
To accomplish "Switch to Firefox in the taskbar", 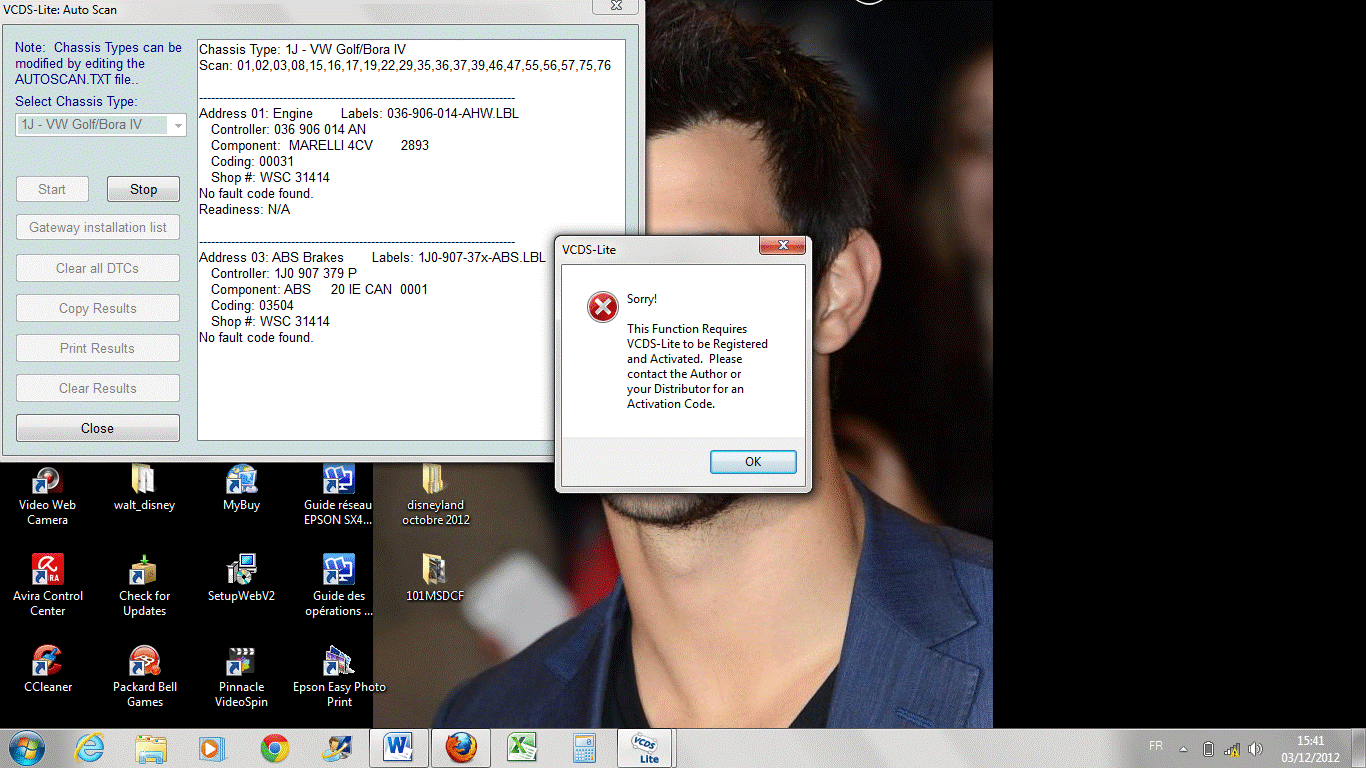I will click(x=461, y=748).
